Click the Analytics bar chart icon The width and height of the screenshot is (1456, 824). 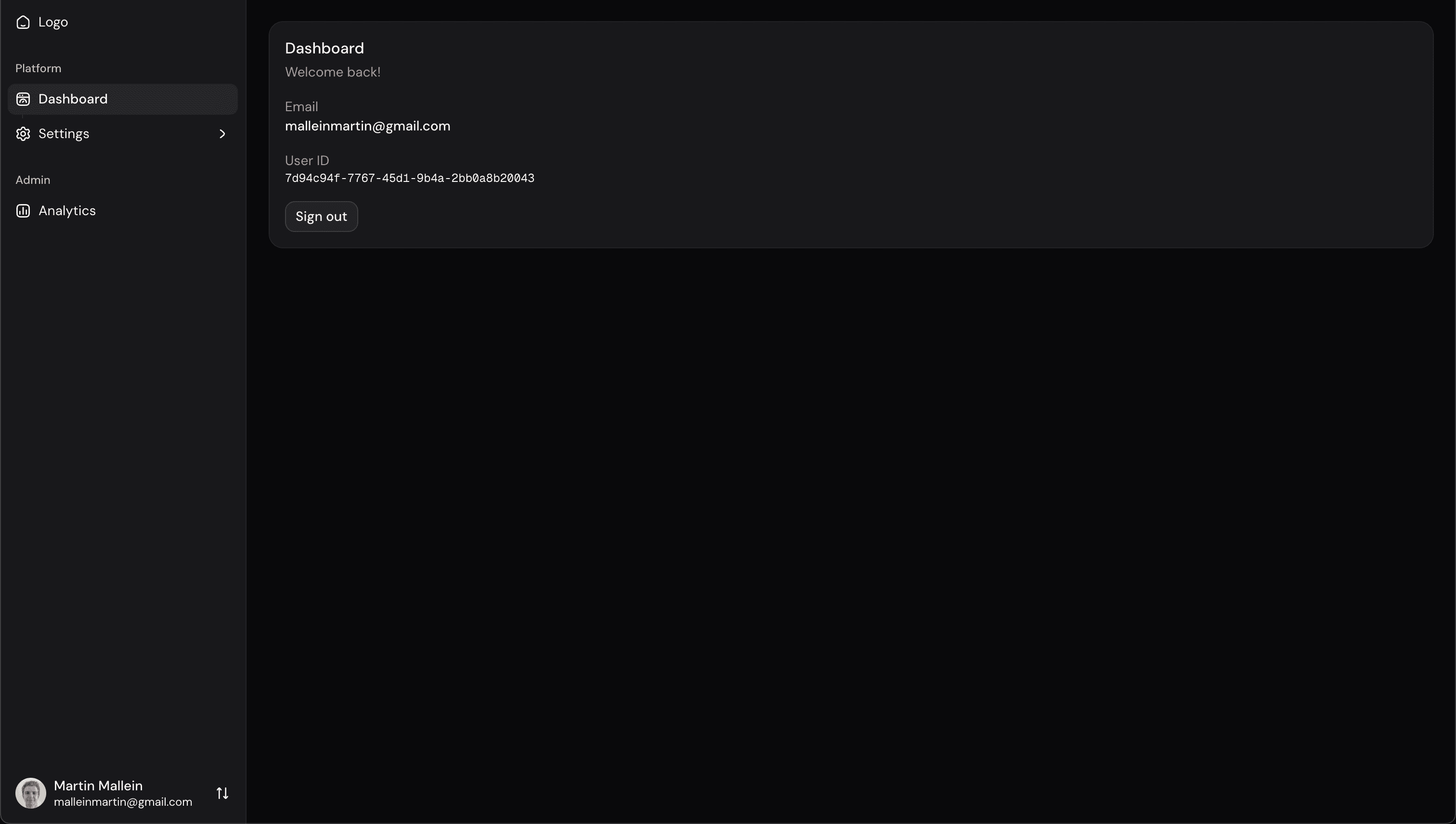tap(23, 210)
